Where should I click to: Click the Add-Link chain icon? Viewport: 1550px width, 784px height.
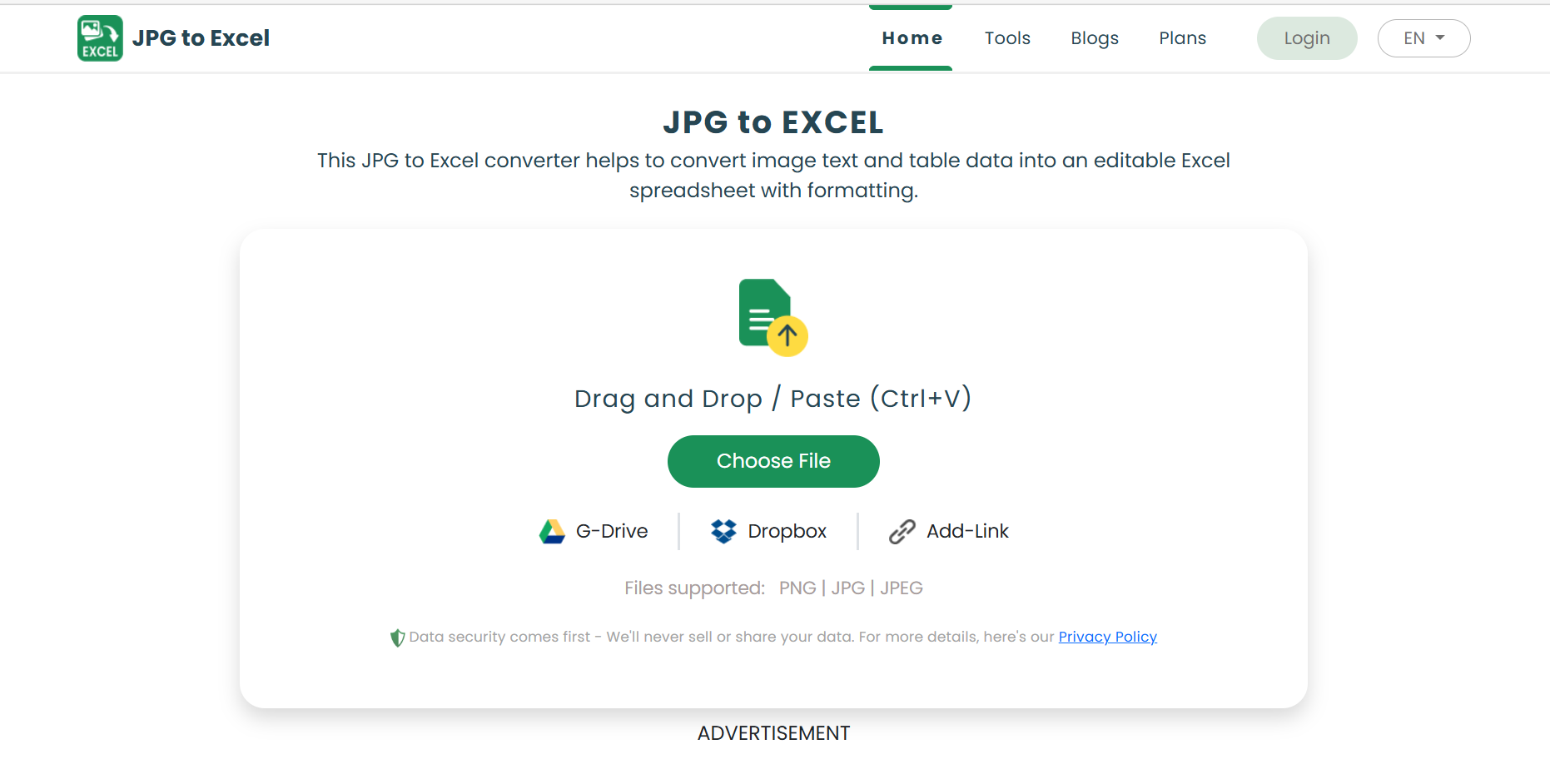(x=901, y=531)
